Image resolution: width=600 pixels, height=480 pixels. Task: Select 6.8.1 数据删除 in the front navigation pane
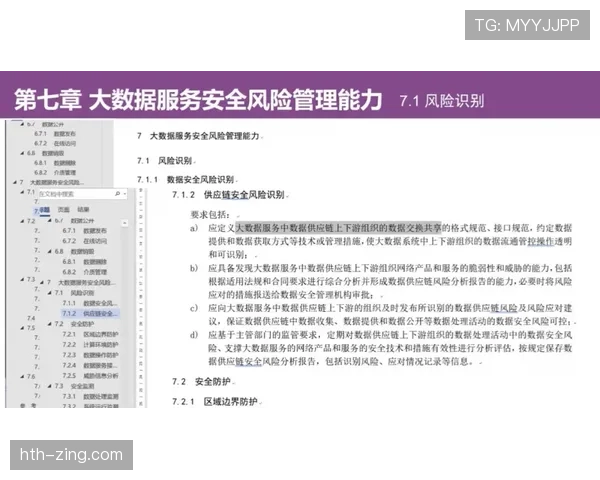pos(85,261)
